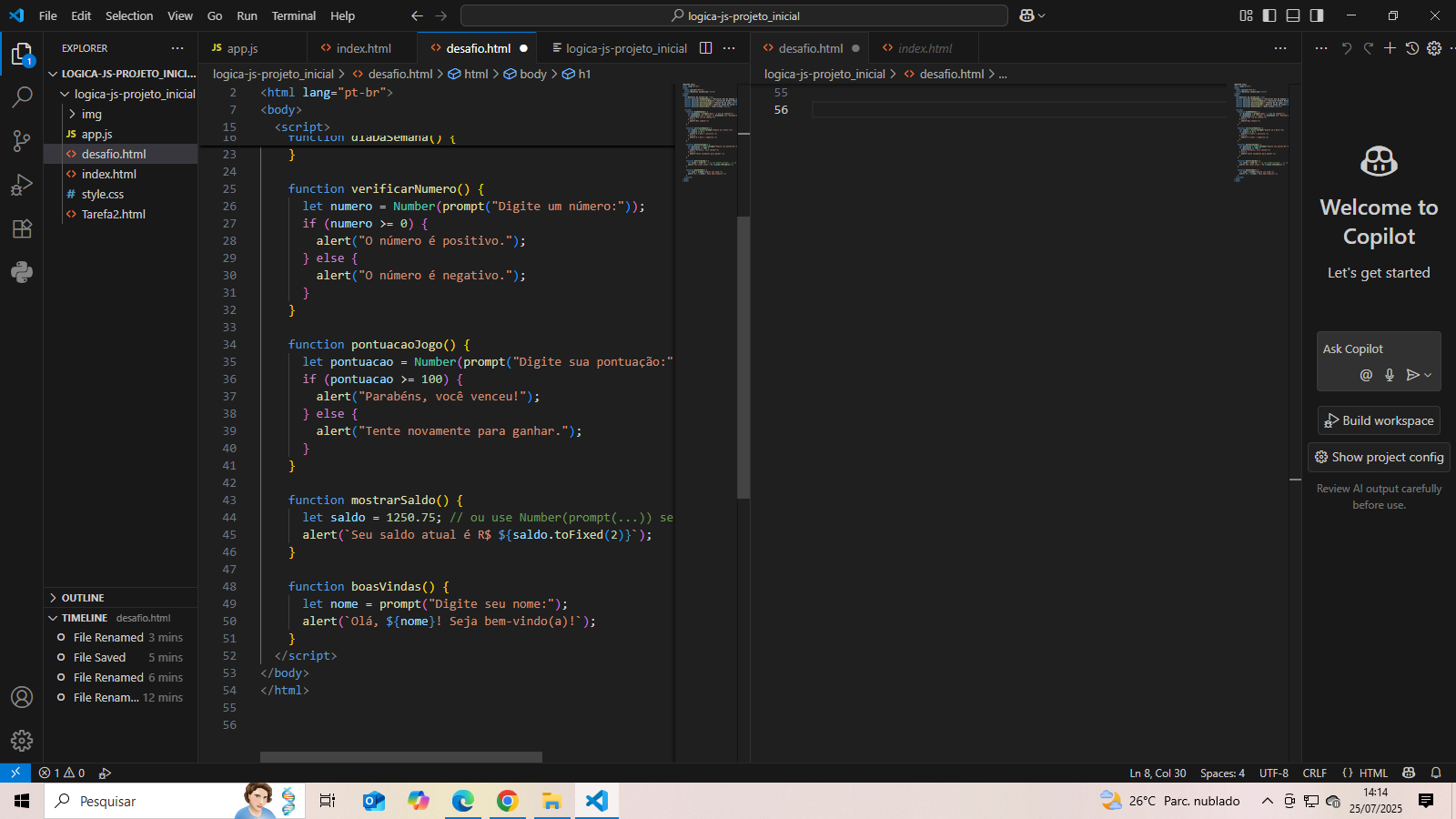Toggle the bottom Panel
Viewport: 1456px width, 819px height.
[1293, 15]
